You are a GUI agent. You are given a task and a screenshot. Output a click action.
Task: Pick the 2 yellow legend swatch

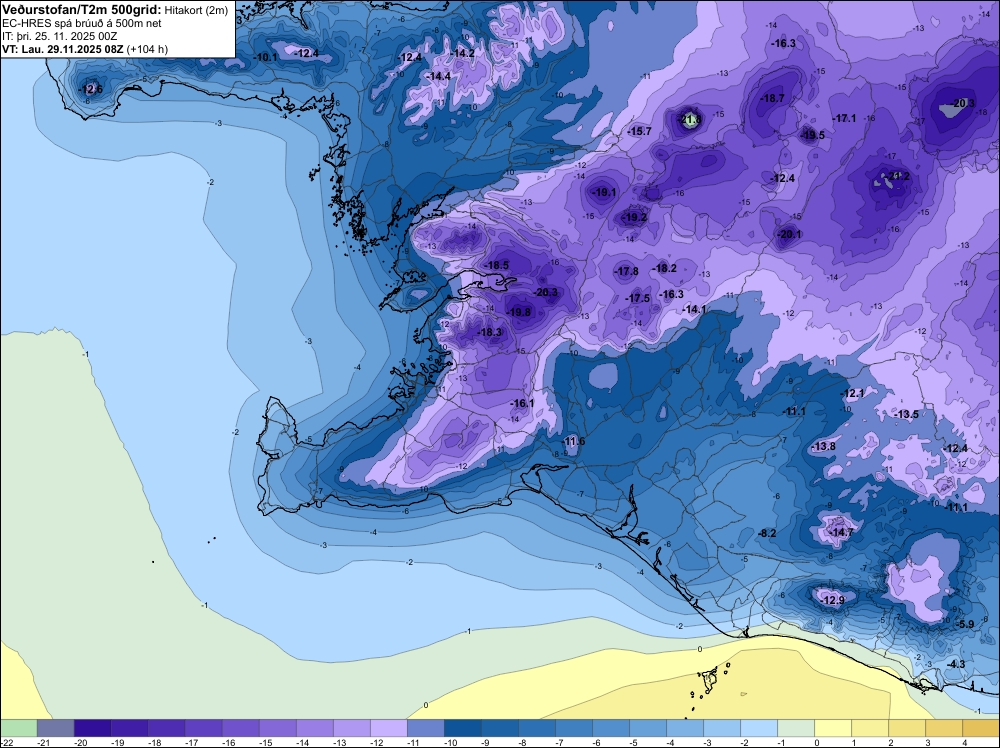coord(906,728)
